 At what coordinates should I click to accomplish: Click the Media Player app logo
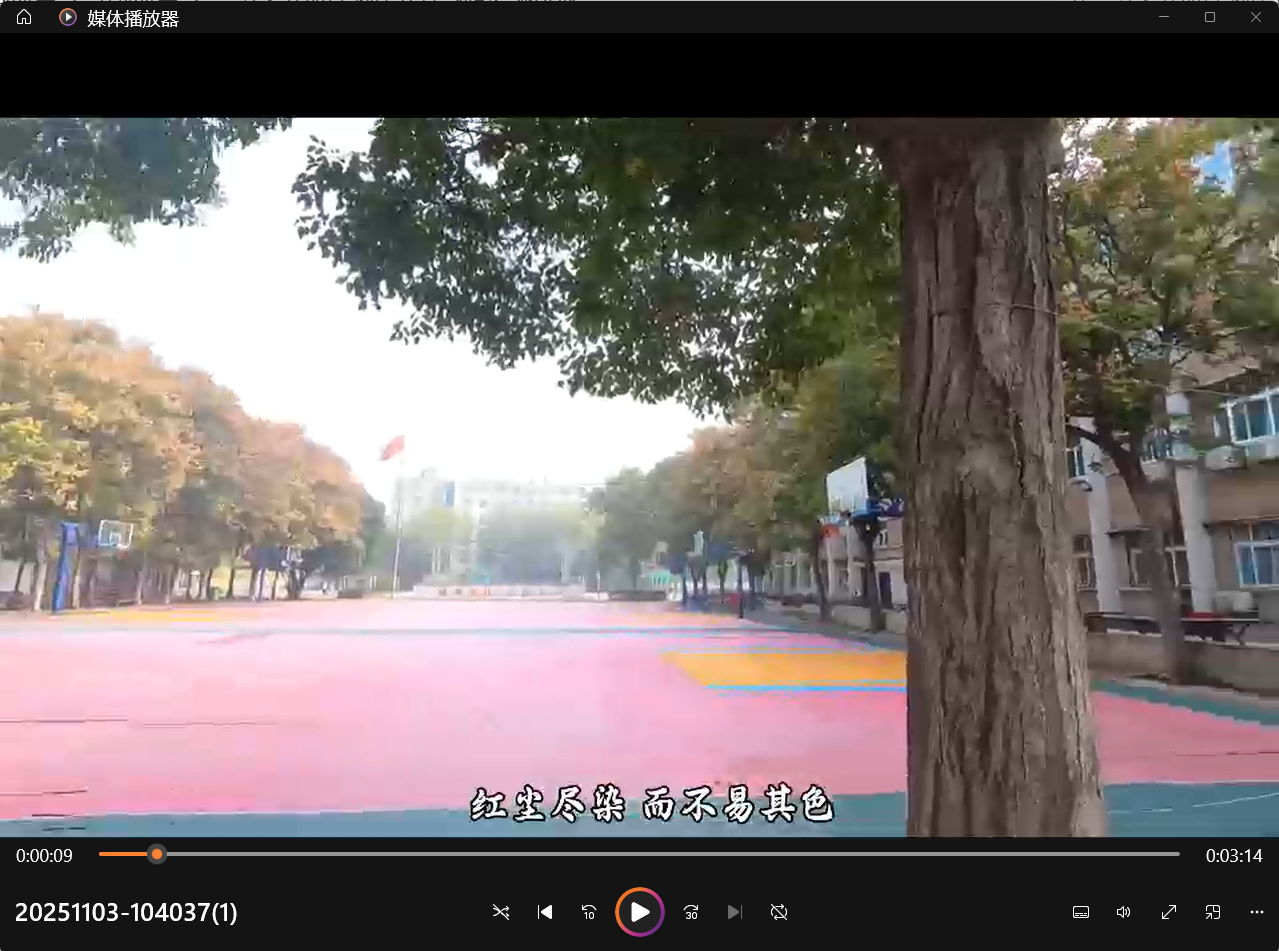(x=68, y=17)
